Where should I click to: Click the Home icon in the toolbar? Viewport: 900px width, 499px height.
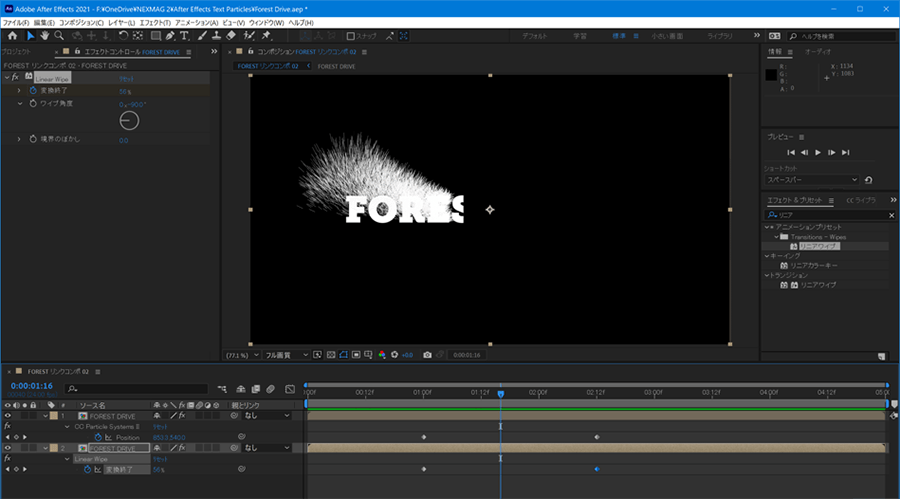pyautogui.click(x=12, y=36)
